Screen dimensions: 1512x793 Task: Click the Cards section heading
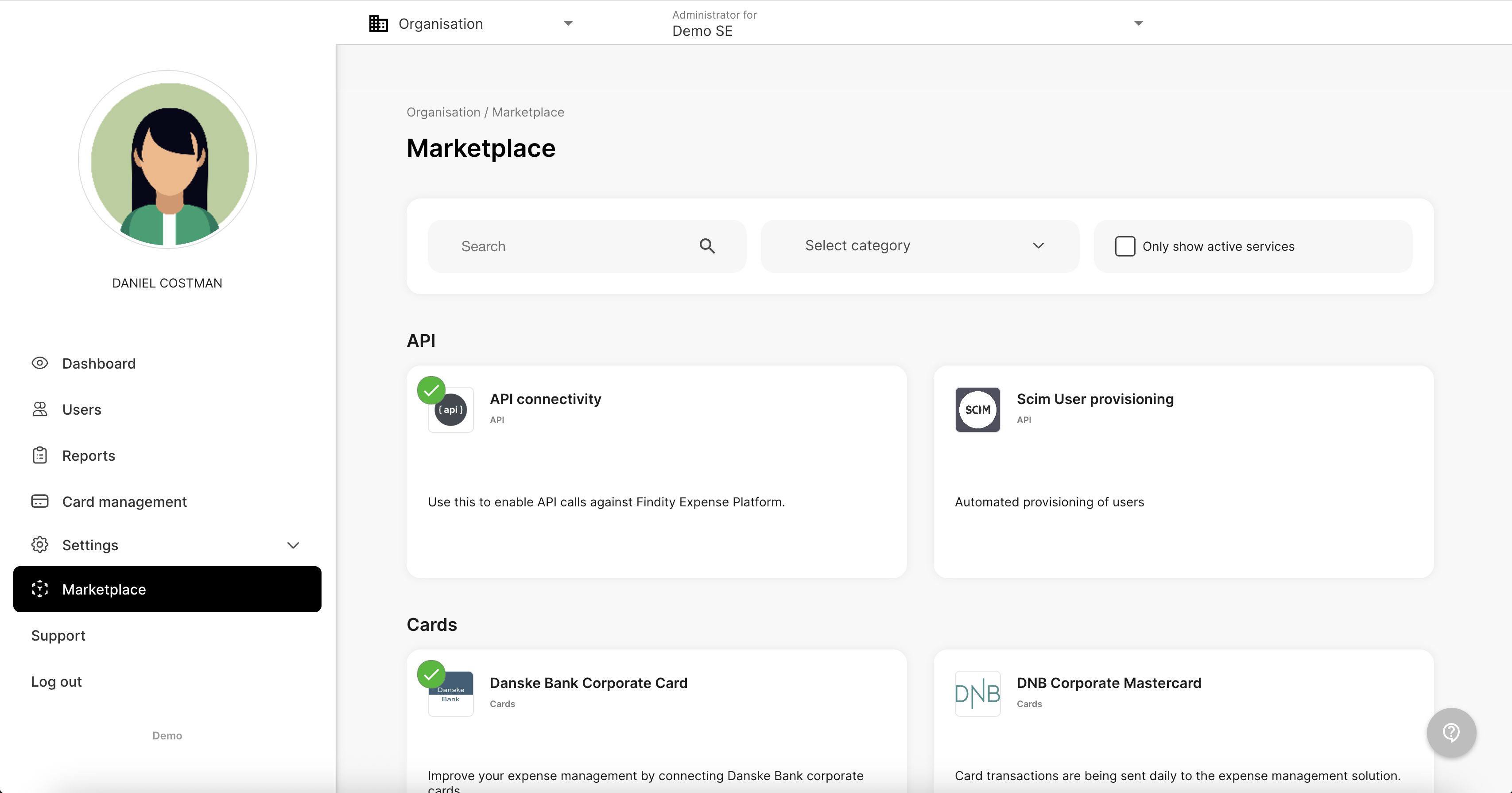[431, 625]
